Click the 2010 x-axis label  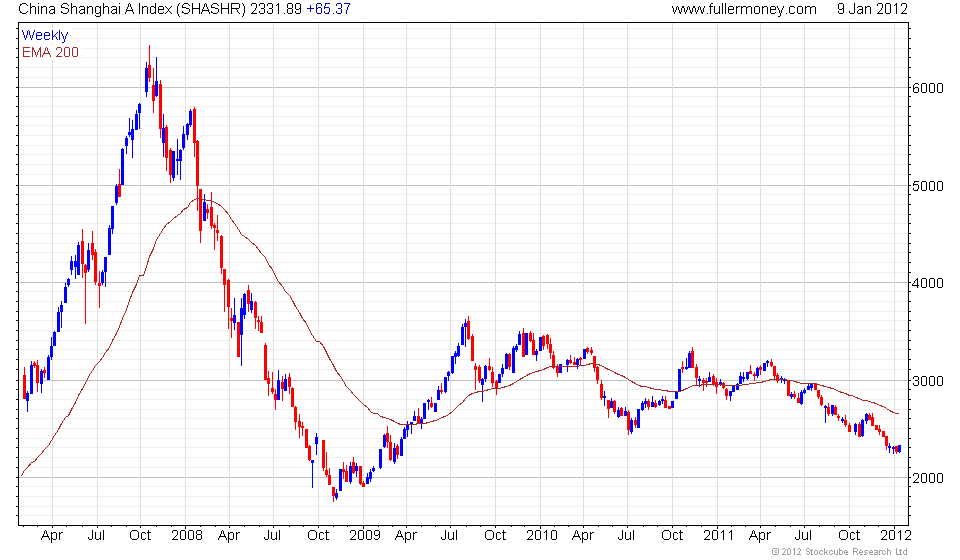coord(542,536)
